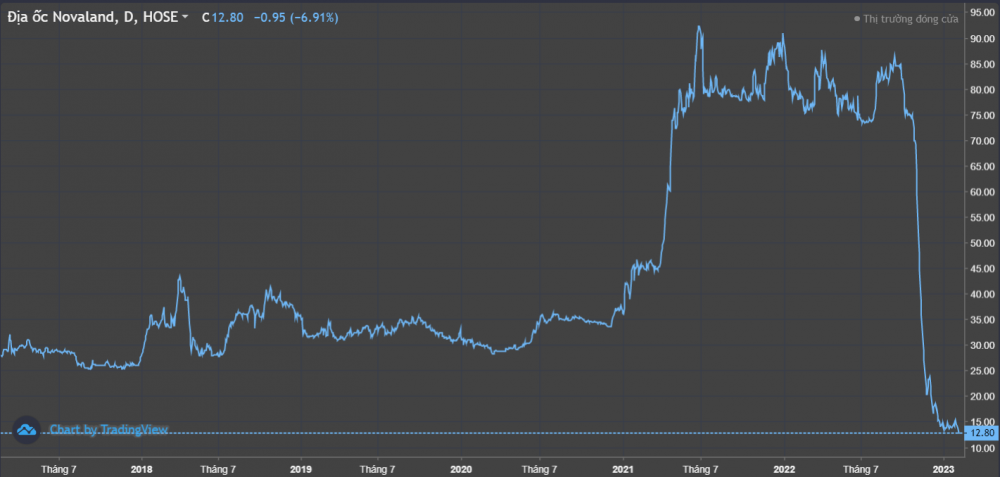
Task: Open the Chart by TradingView link
Action: click(x=108, y=430)
